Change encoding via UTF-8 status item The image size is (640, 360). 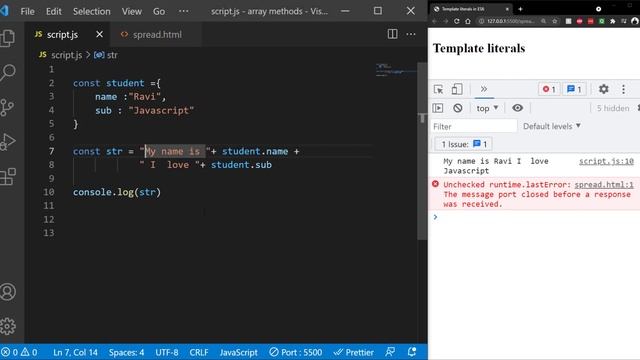pos(167,352)
